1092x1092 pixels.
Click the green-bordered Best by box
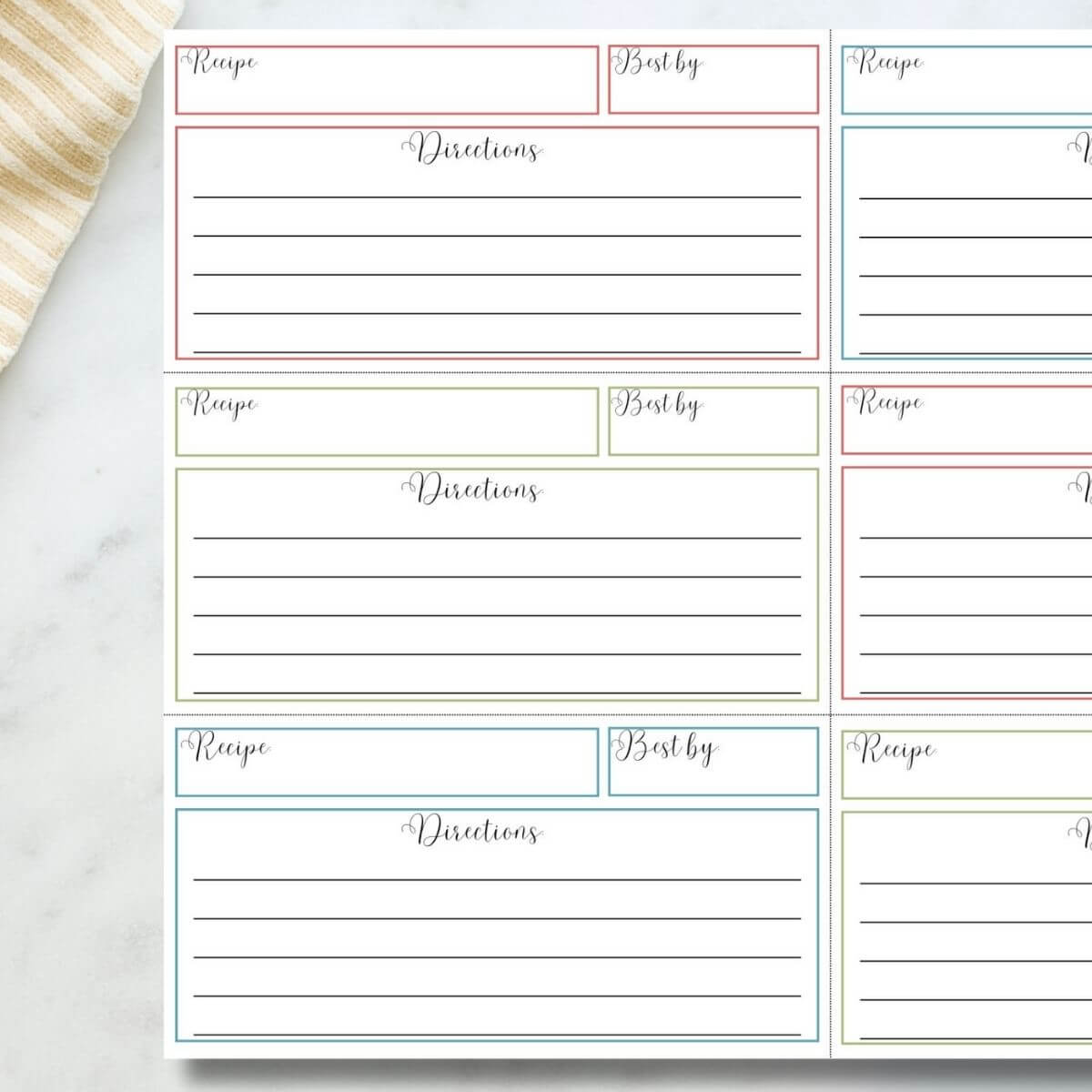point(713,421)
